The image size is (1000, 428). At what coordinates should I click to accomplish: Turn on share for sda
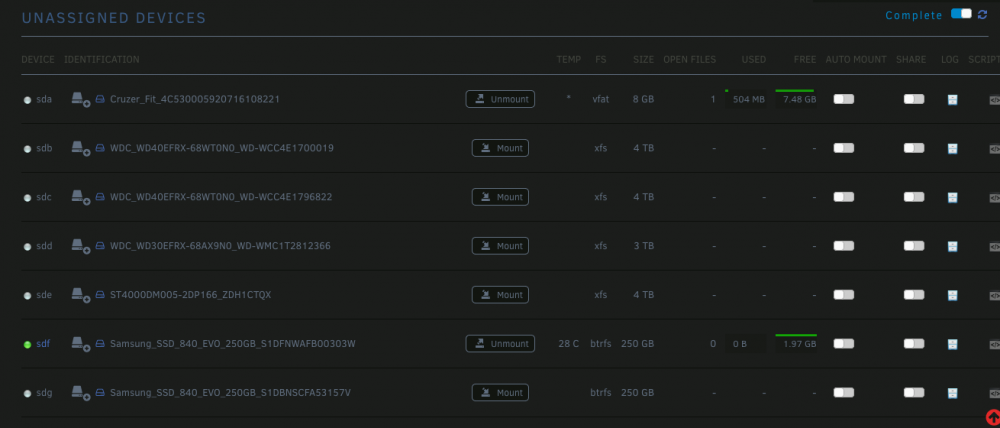pos(914,99)
